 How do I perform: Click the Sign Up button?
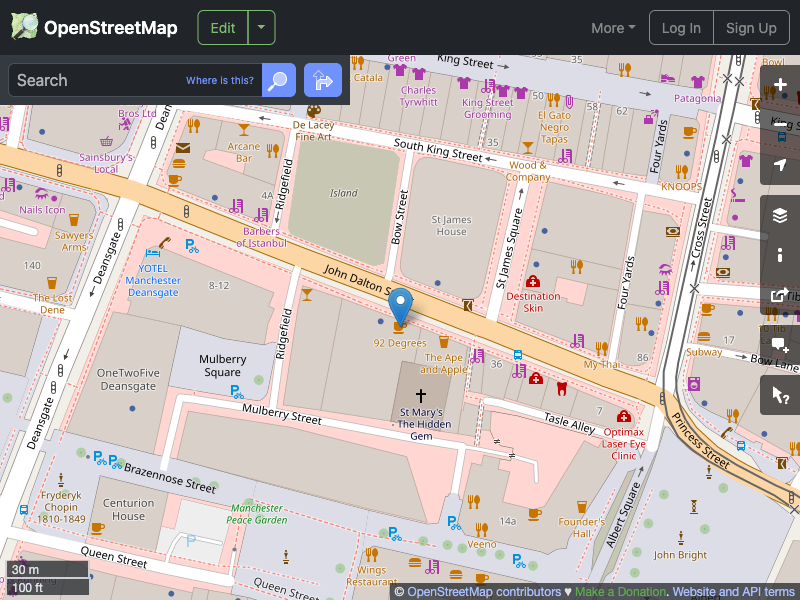click(x=751, y=28)
